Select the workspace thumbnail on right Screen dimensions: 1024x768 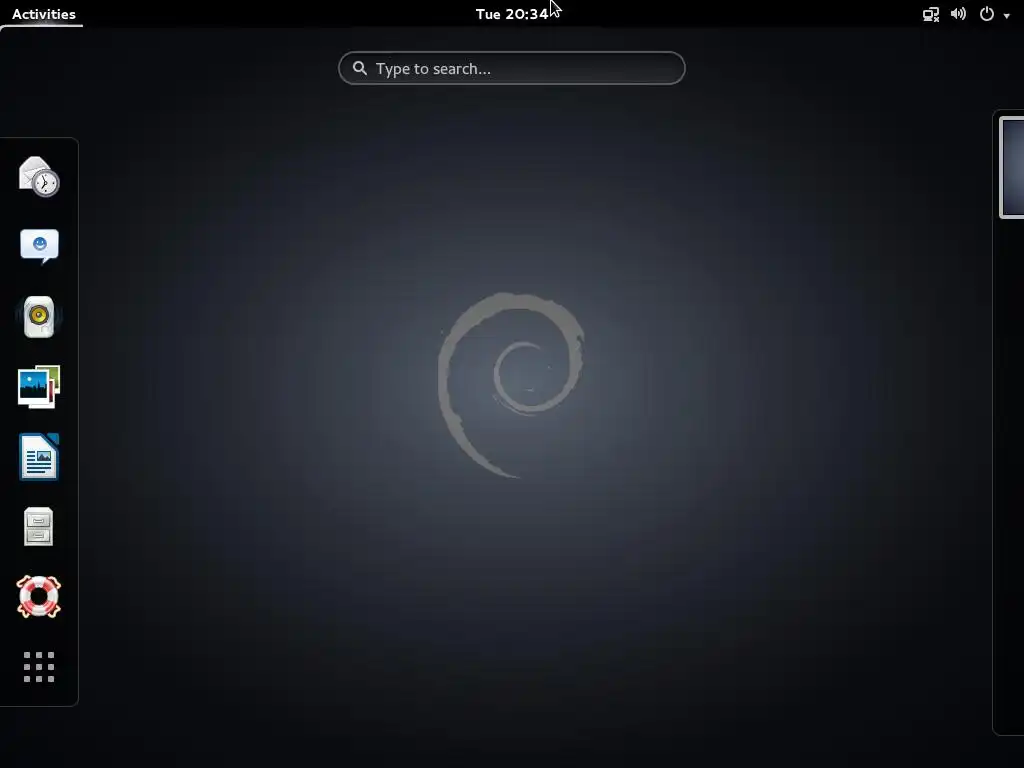click(1012, 167)
